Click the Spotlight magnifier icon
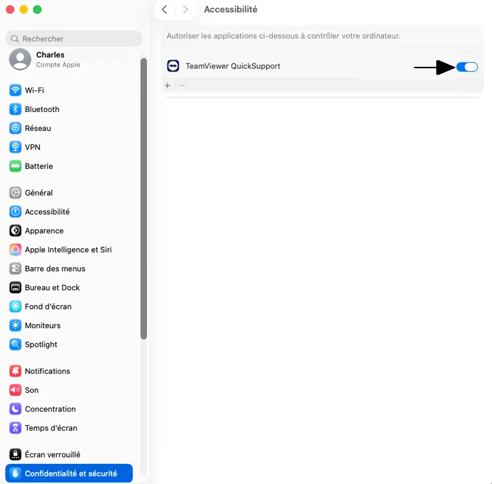The height and width of the screenshot is (484, 492). coord(15,344)
